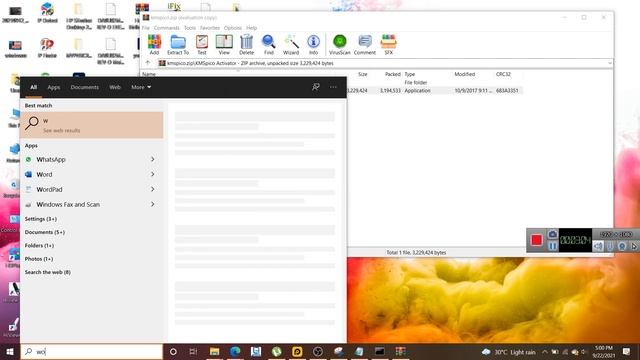This screenshot has width=640, height=360.
Task: Open the weather widget showing Light rain
Action: (509, 352)
